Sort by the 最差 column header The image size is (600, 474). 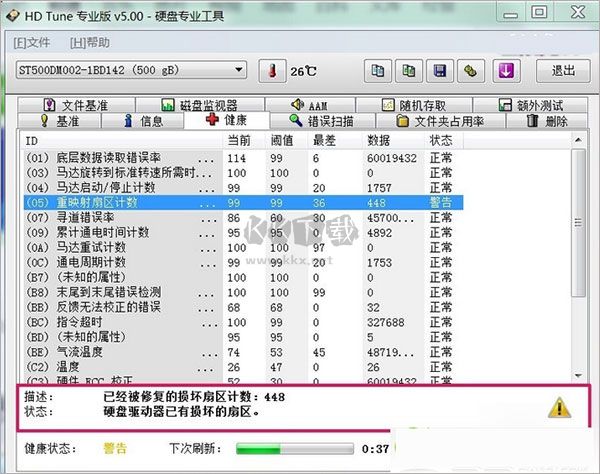pyautogui.click(x=335, y=141)
